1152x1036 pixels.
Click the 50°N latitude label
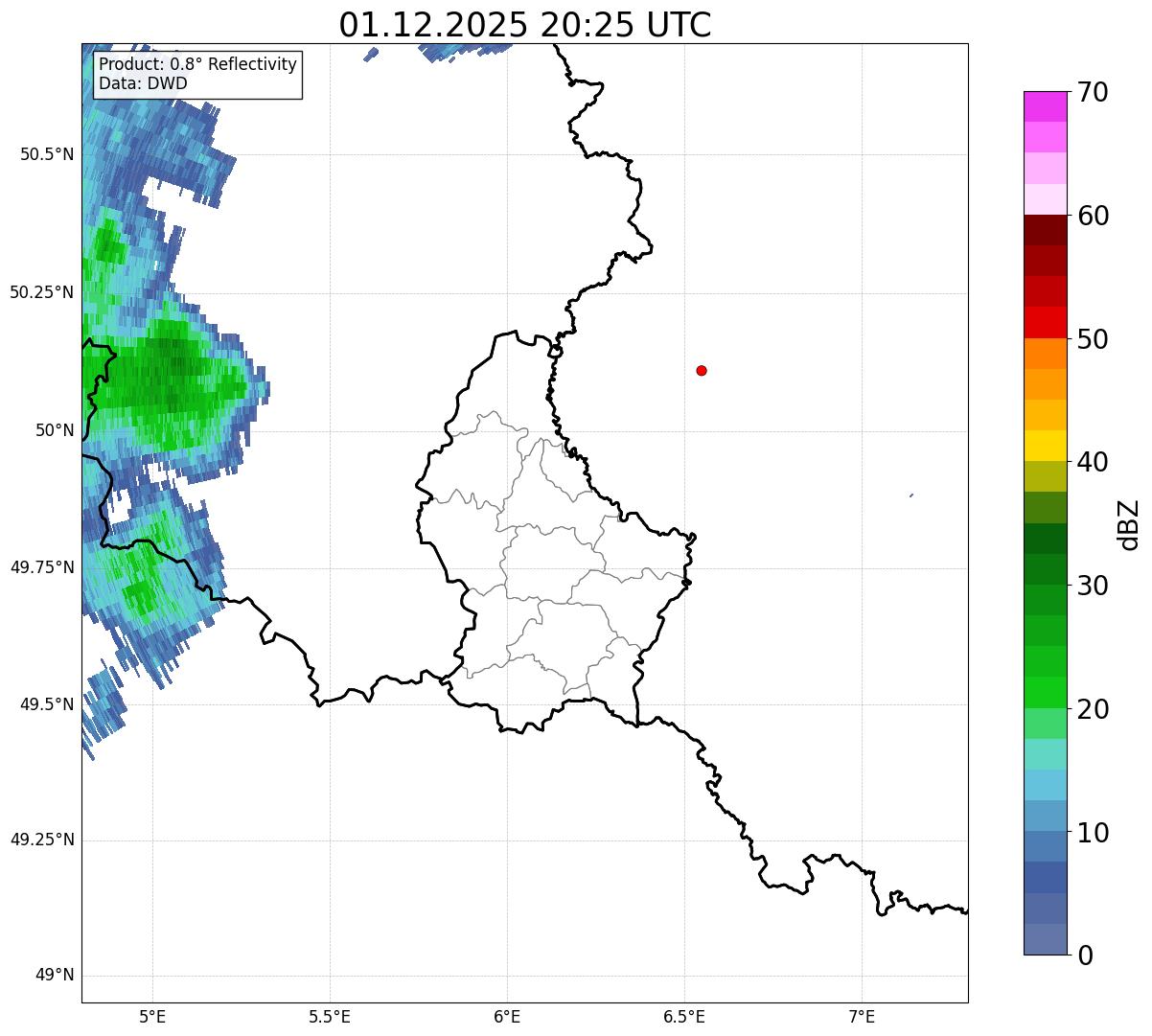coord(55,430)
